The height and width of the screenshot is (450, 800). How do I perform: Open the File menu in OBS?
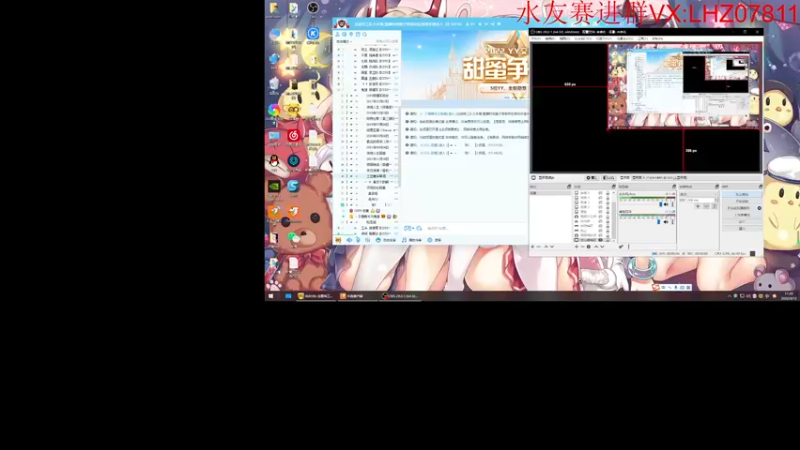536,38
